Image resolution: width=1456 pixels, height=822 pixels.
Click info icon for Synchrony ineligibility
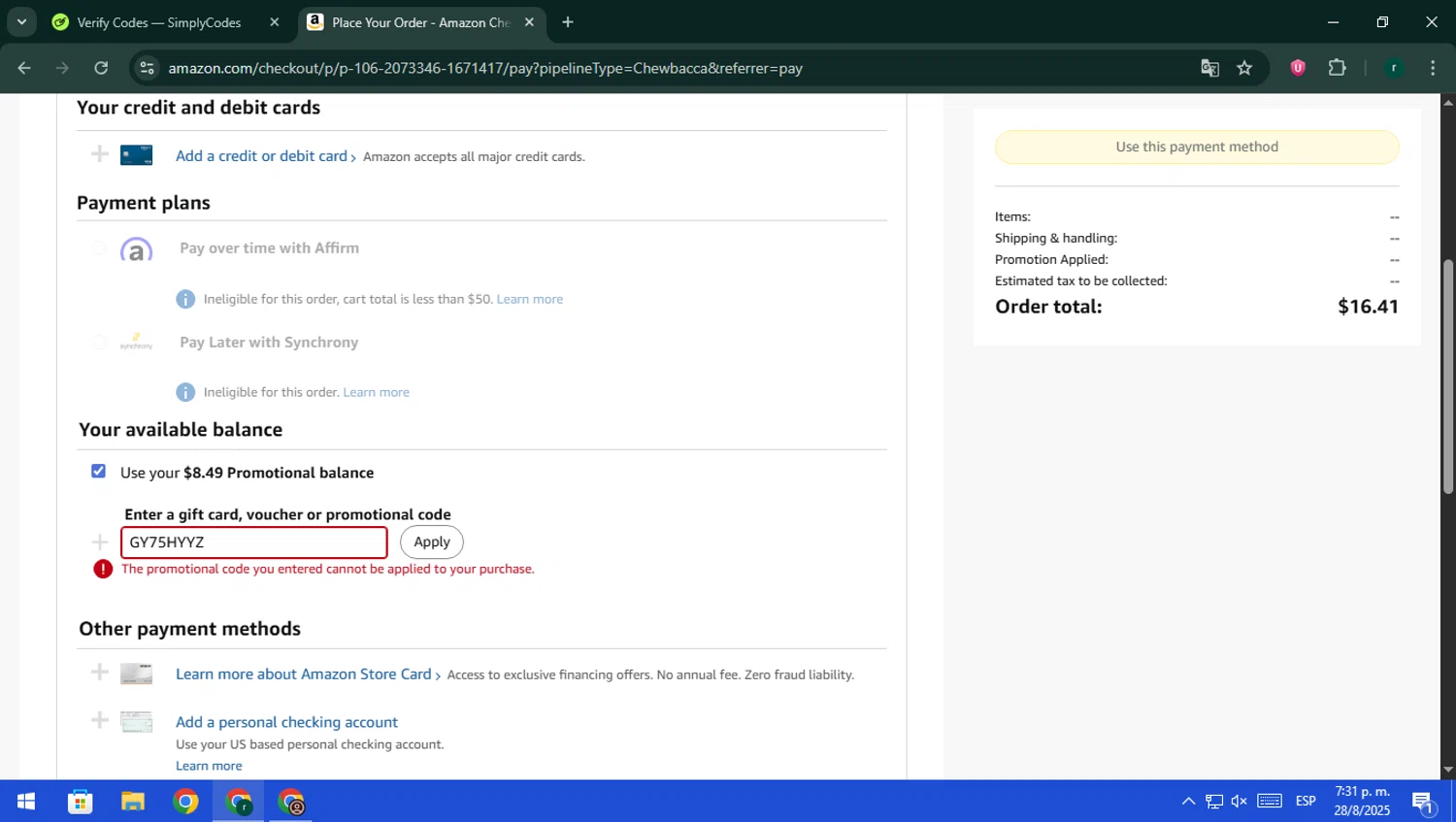click(185, 392)
